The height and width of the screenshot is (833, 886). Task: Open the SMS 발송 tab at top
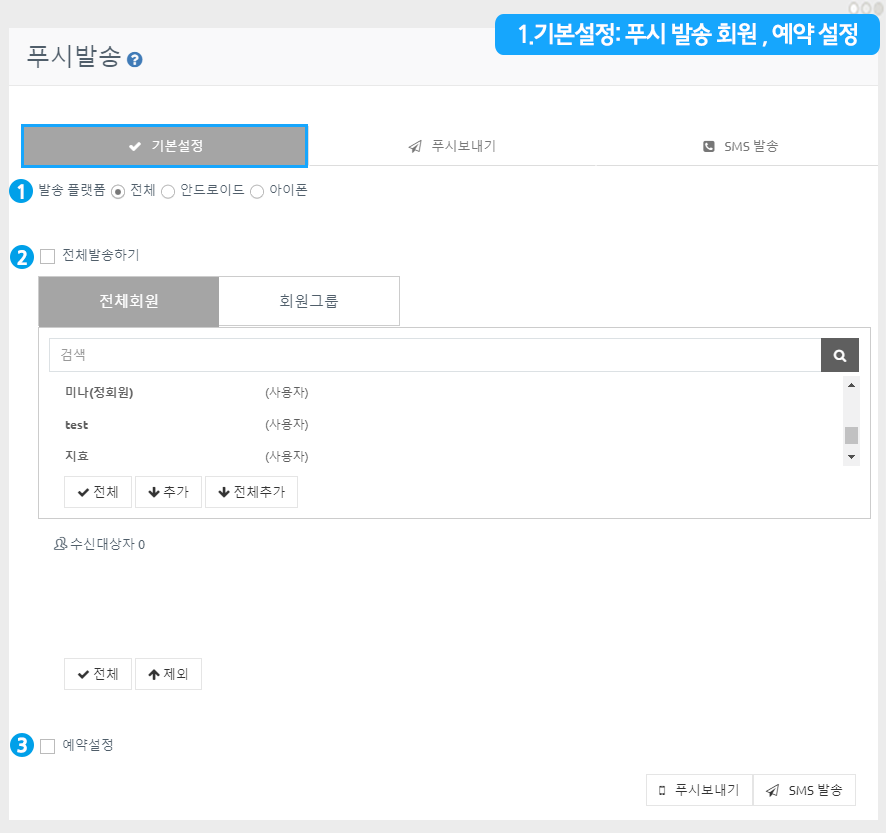[x=740, y=146]
